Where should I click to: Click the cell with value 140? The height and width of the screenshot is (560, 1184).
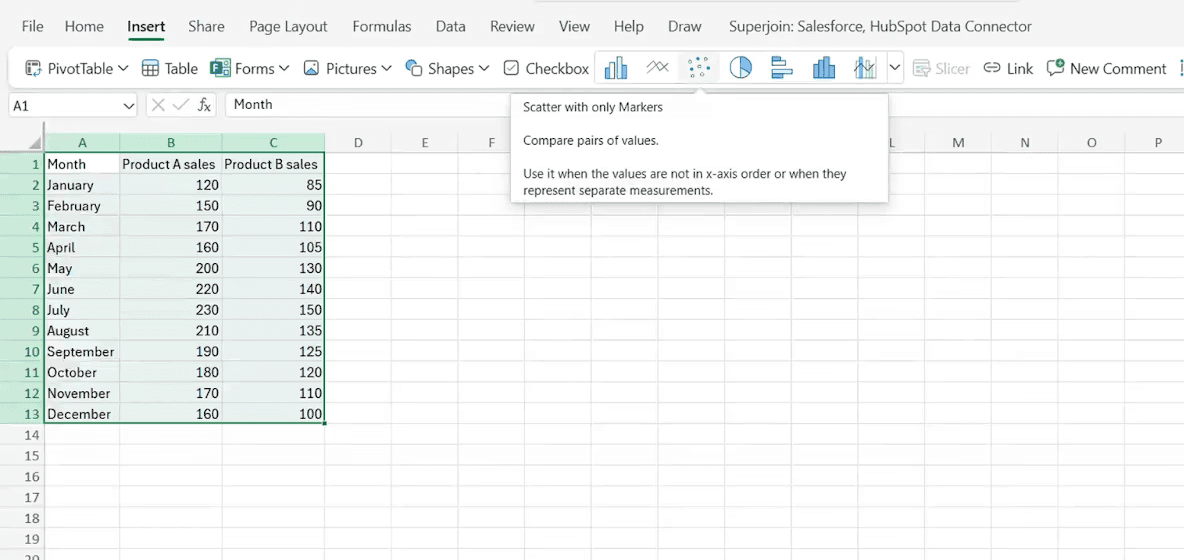(x=274, y=289)
